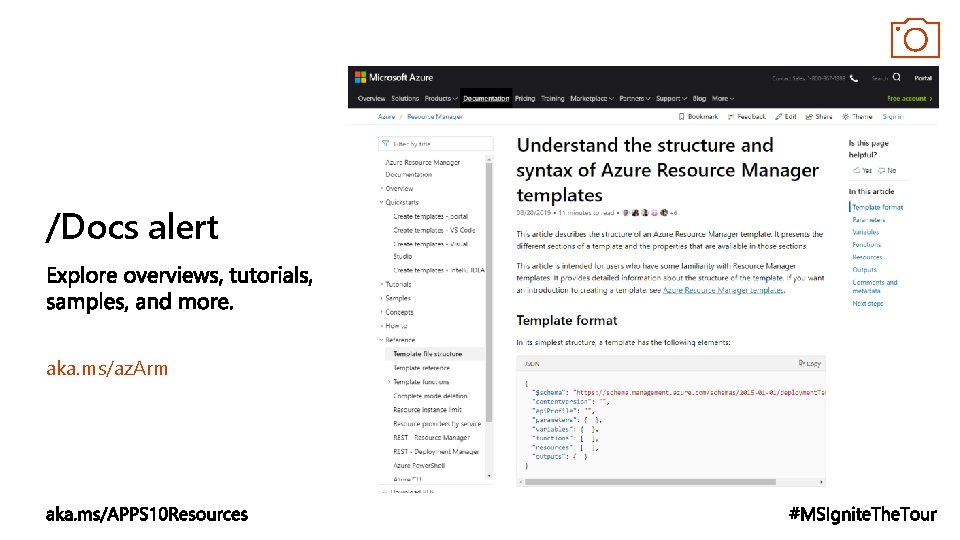Viewport: 960px width, 540px height.
Task: Open the Marketplace dropdown menu
Action: tap(591, 99)
